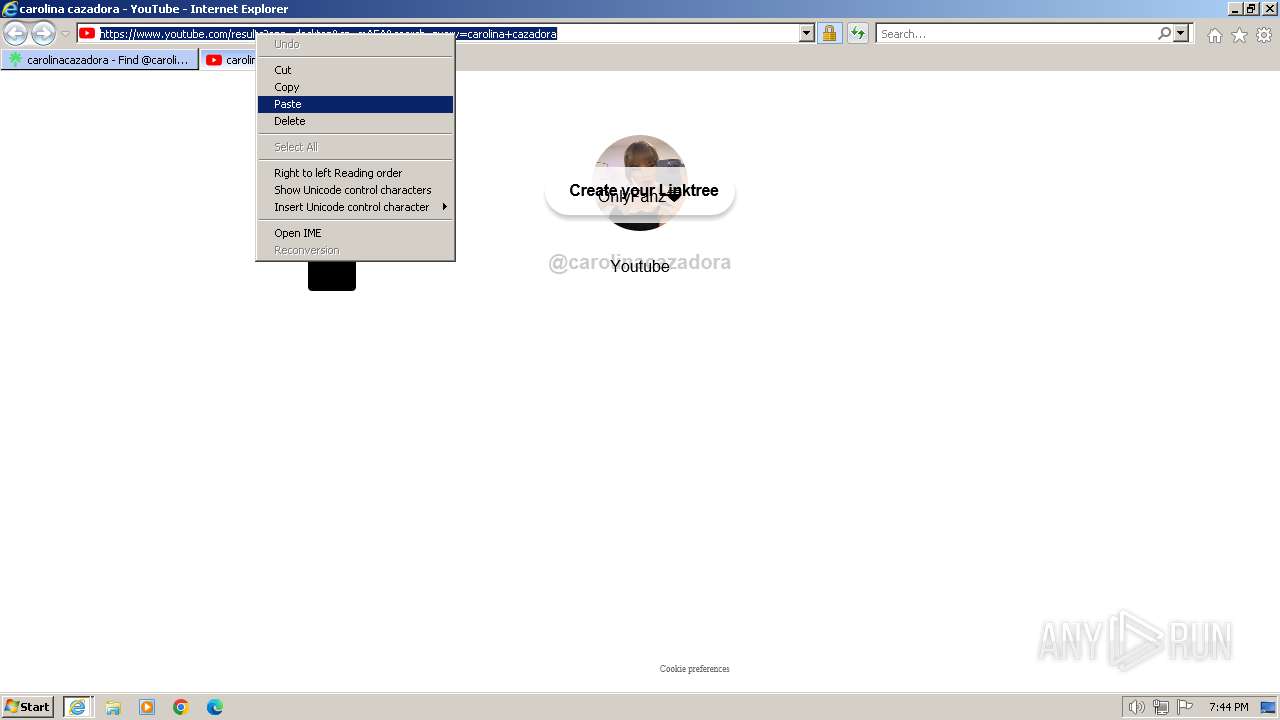Expand the address bar autocomplete dropdown

pos(807,34)
